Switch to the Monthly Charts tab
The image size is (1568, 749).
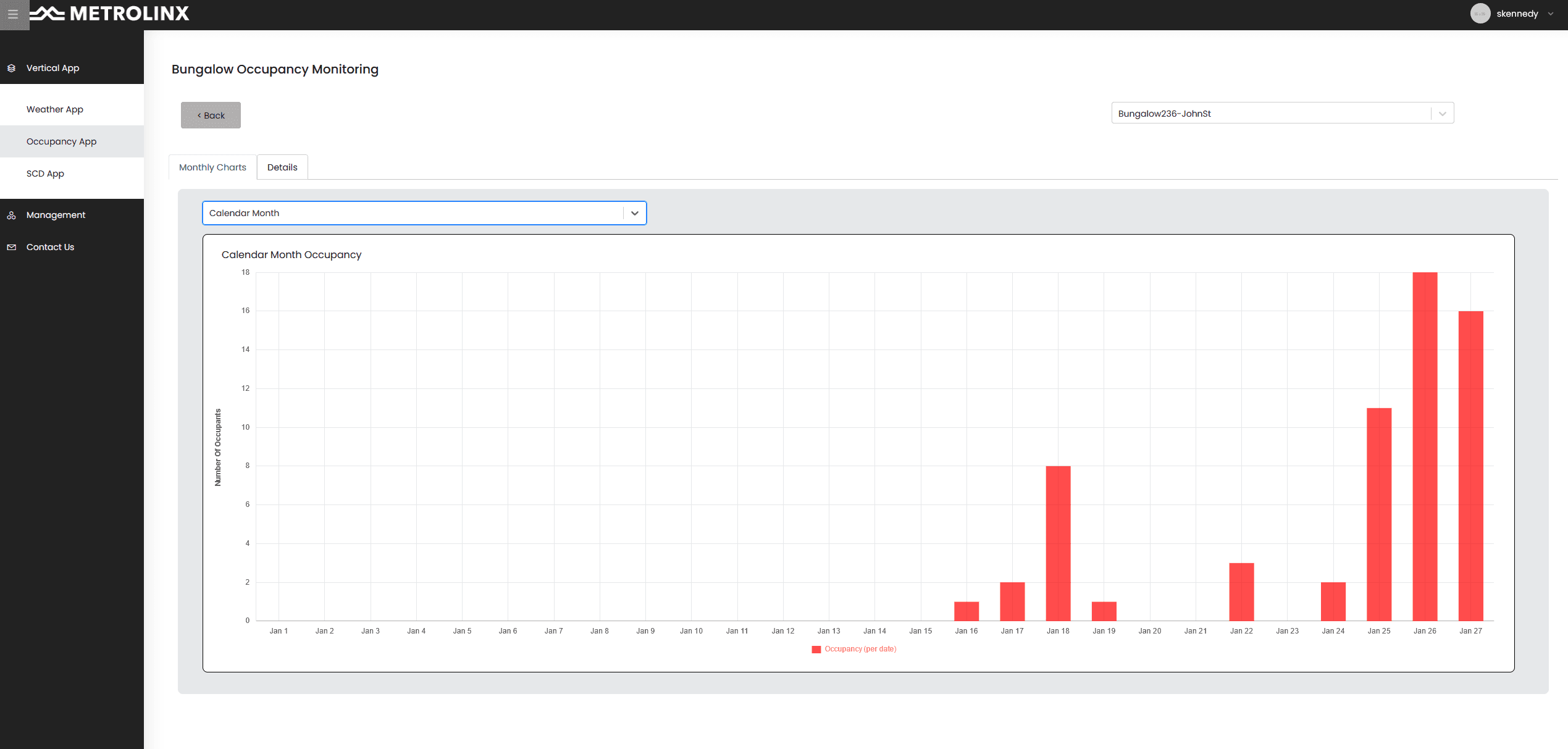pos(212,167)
